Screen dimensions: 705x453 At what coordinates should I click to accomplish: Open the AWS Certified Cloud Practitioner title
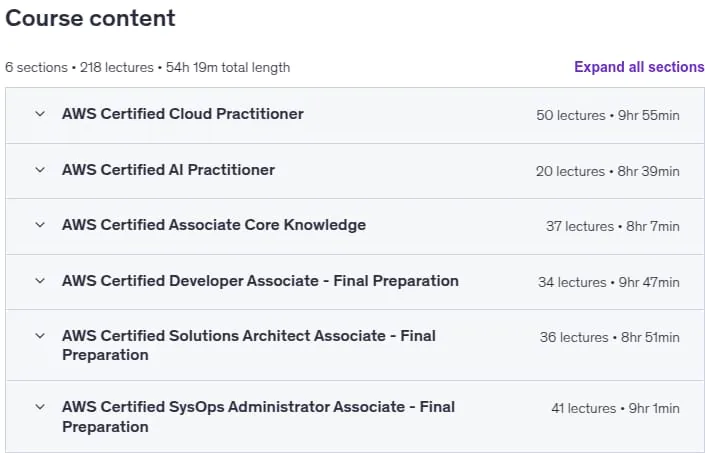pyautogui.click(x=183, y=114)
